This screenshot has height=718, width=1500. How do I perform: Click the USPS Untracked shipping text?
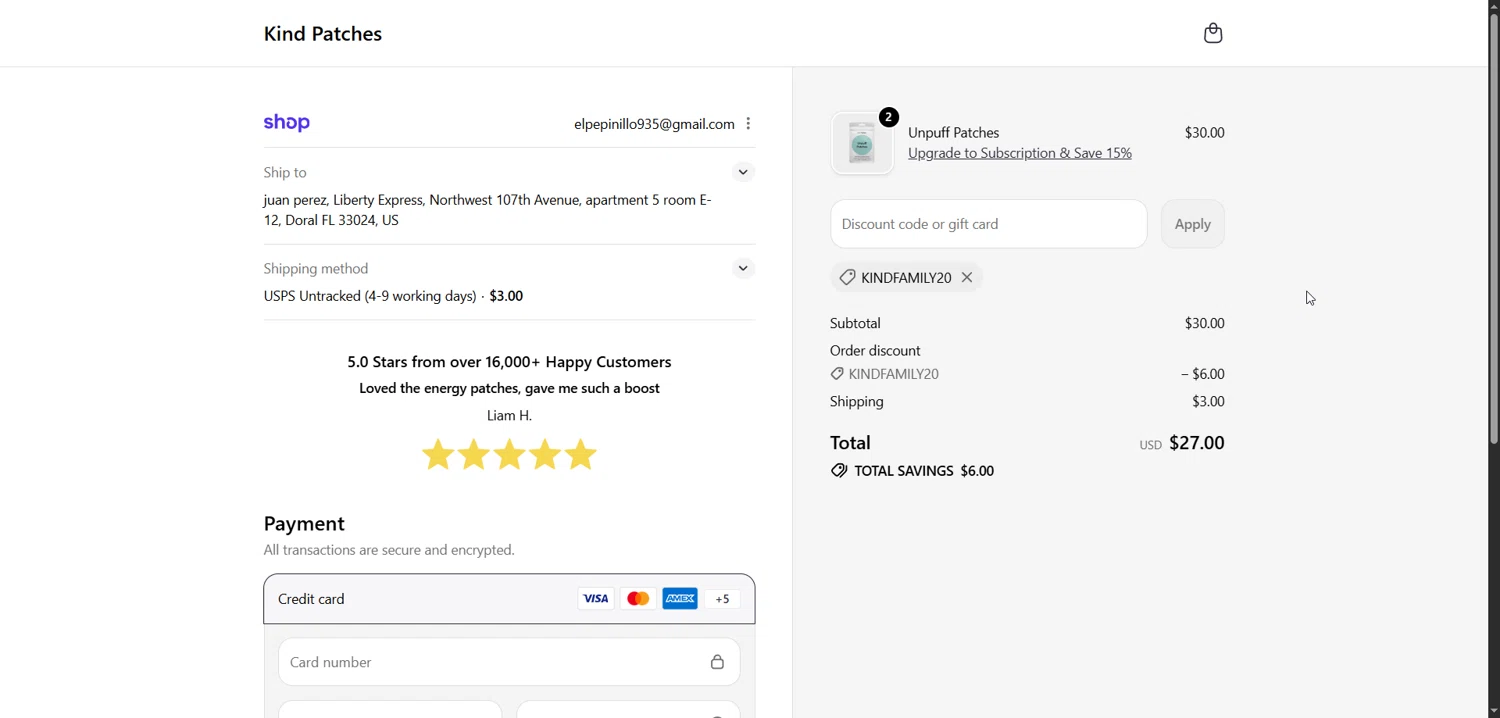[394, 296]
